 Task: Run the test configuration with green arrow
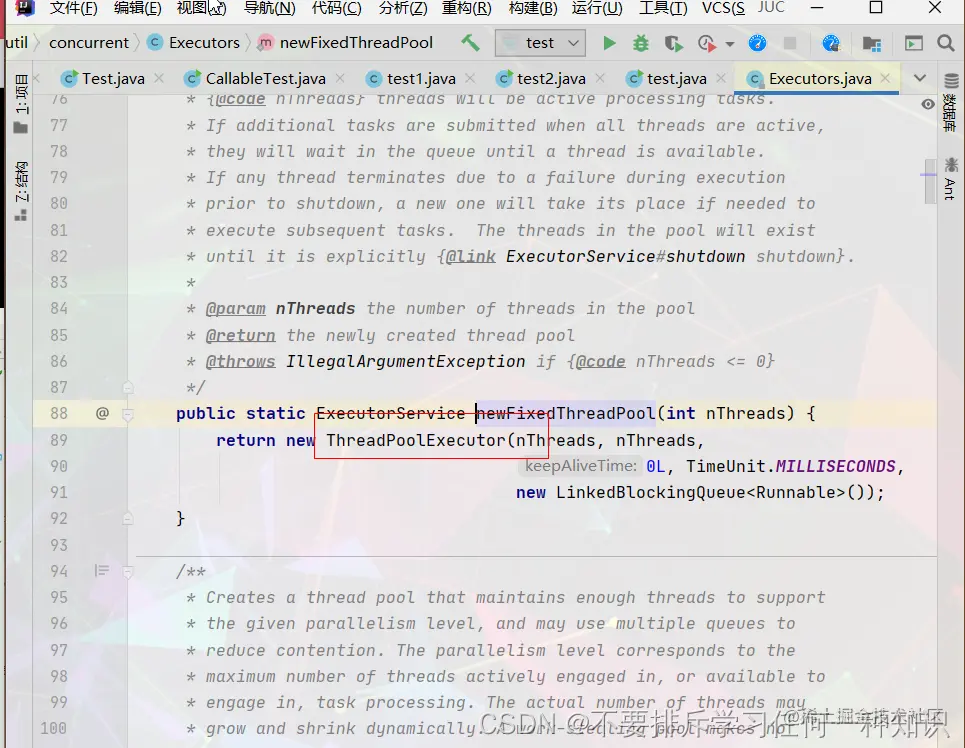point(609,43)
